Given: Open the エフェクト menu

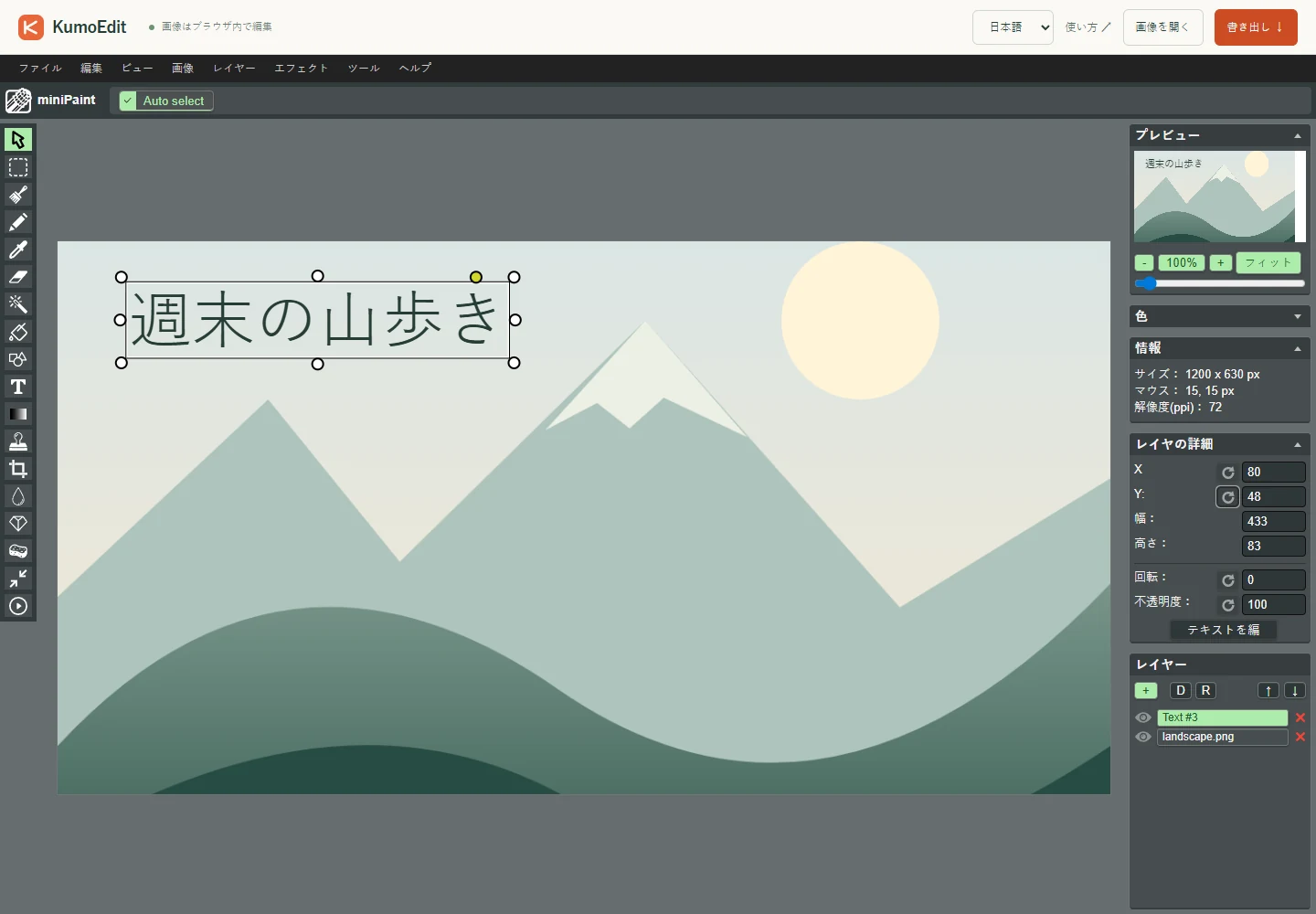Looking at the screenshot, I should coord(302,68).
